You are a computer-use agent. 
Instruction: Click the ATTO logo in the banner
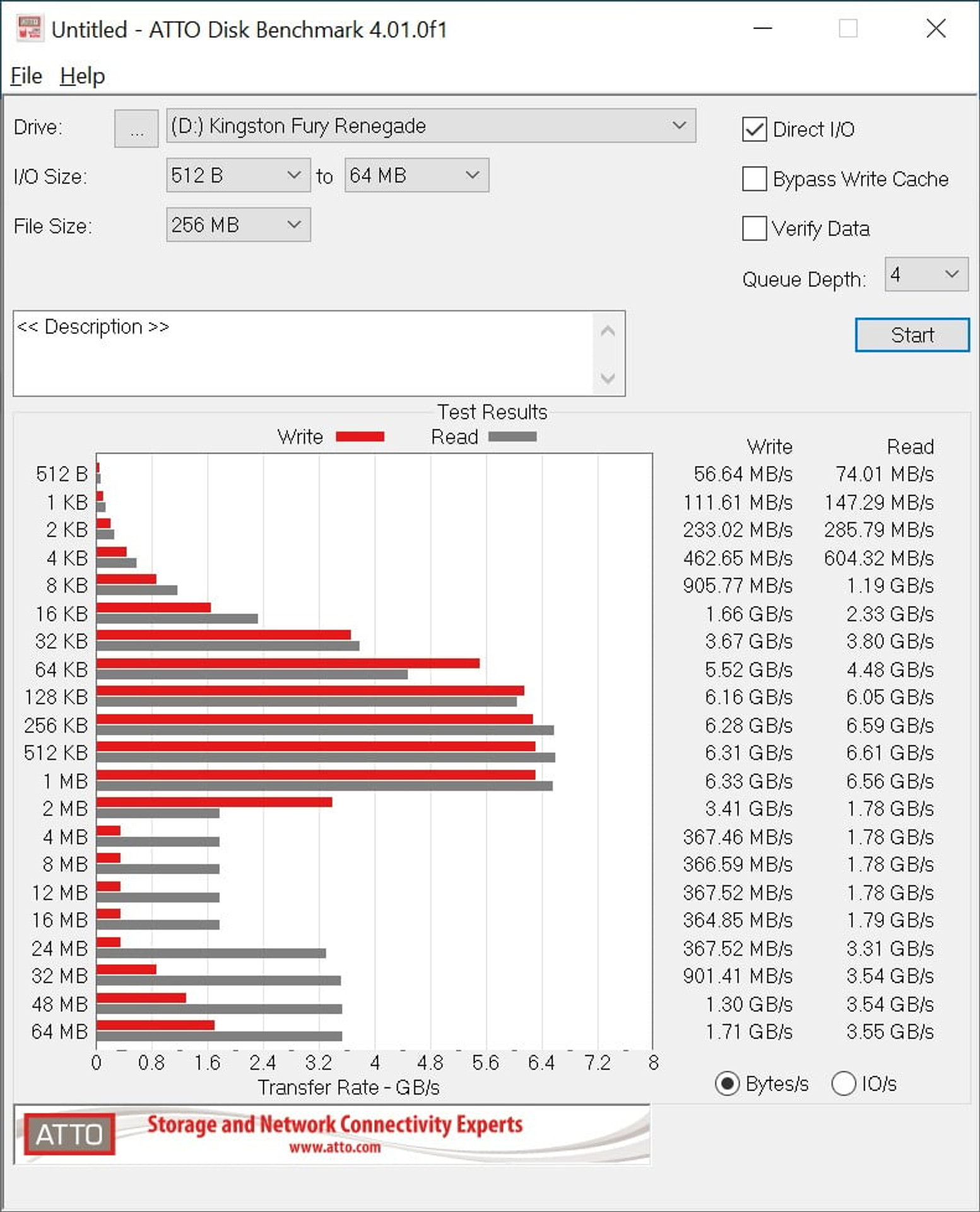point(69,1134)
